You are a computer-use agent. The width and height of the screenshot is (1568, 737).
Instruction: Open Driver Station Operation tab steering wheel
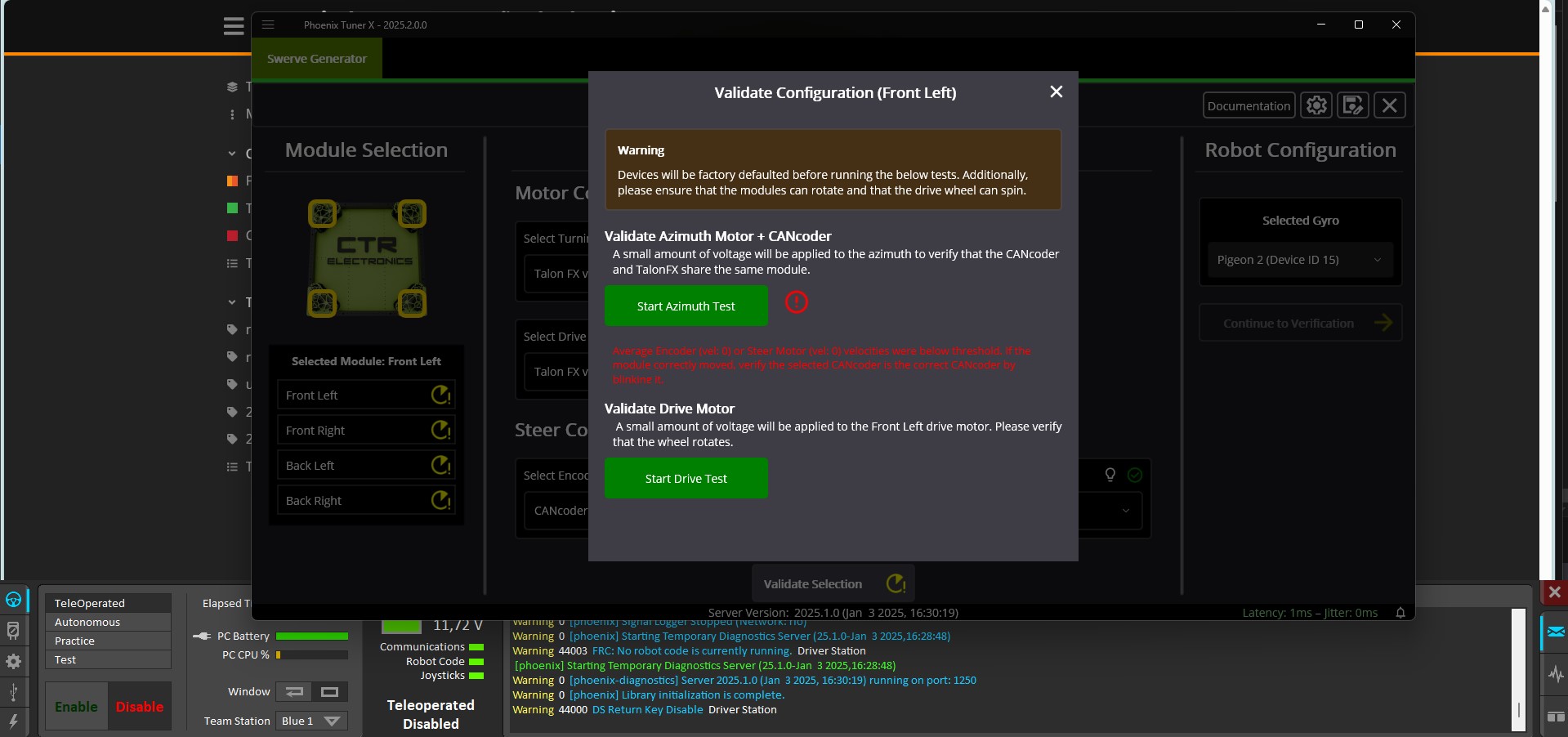(x=14, y=600)
